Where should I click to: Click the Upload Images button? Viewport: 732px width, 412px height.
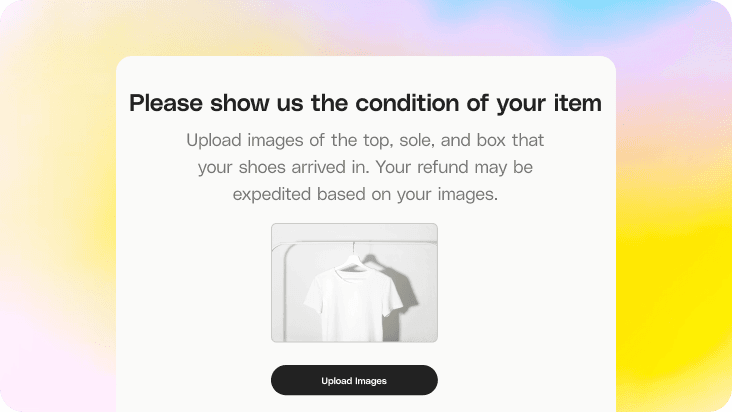pos(354,380)
